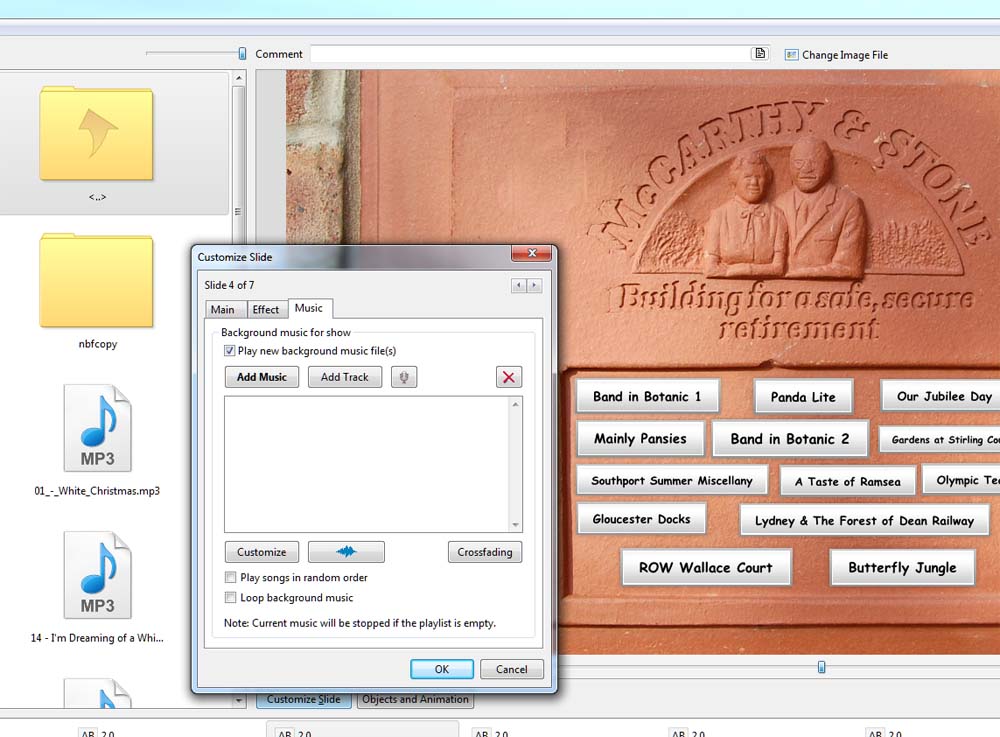Screen dimensions: 1000x737
Task: Select the 01_-_White_Christmas.mp3 file icon
Action: pyautogui.click(x=98, y=428)
